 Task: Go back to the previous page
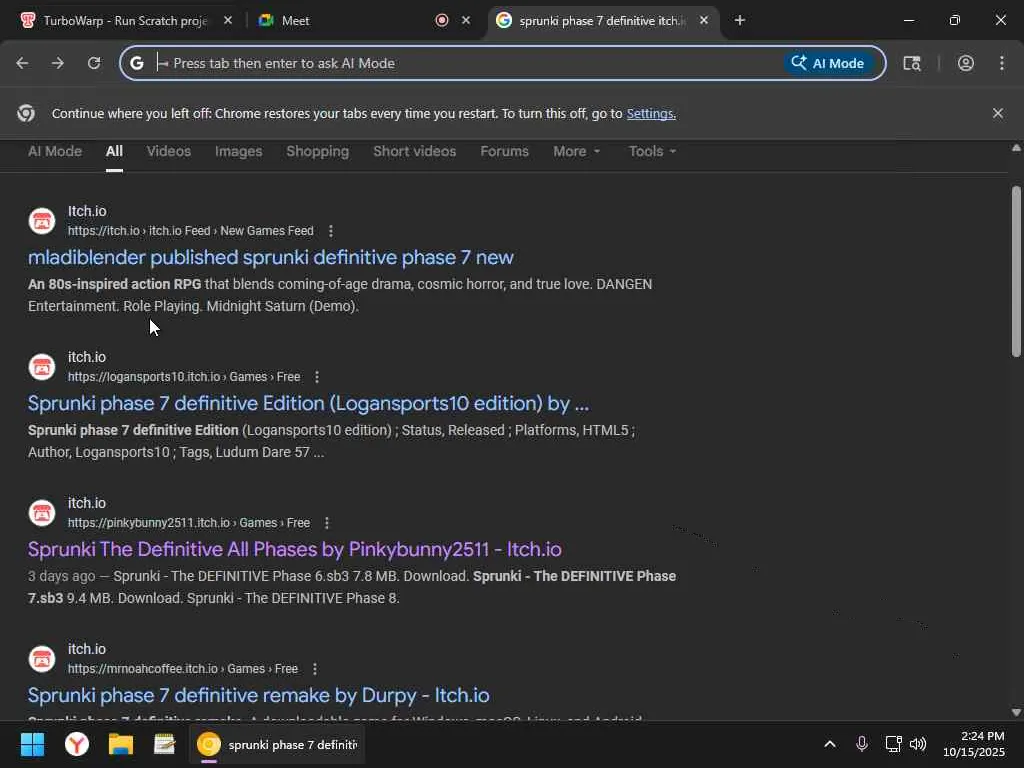pos(22,63)
